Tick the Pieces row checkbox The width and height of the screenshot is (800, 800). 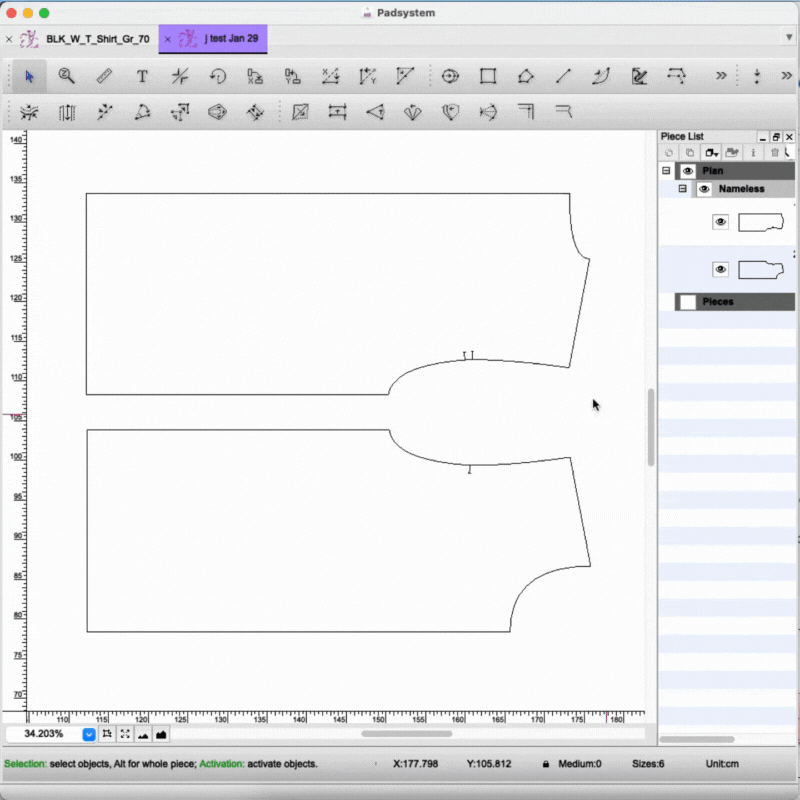tap(688, 302)
